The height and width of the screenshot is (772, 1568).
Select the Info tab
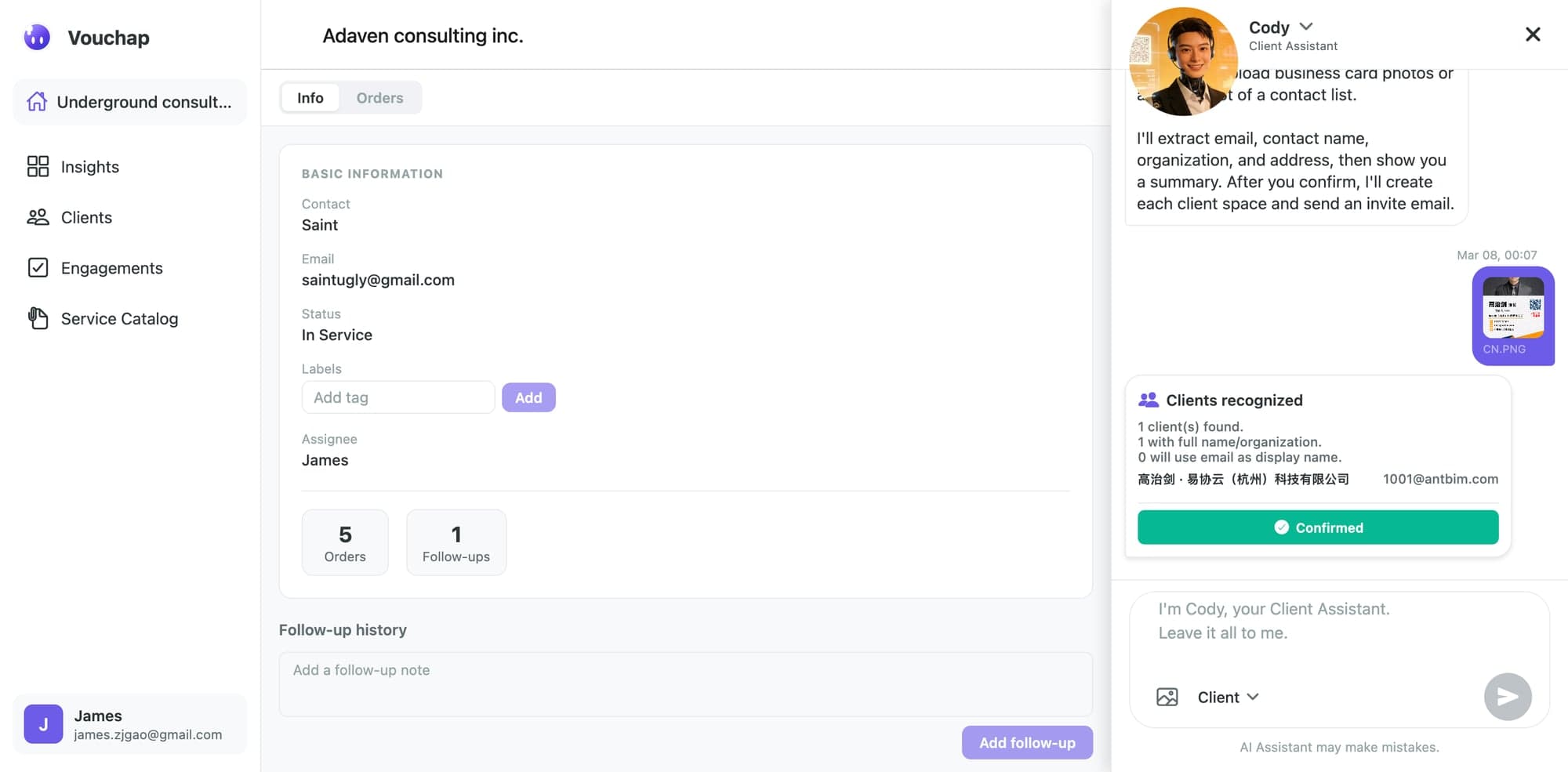310,97
